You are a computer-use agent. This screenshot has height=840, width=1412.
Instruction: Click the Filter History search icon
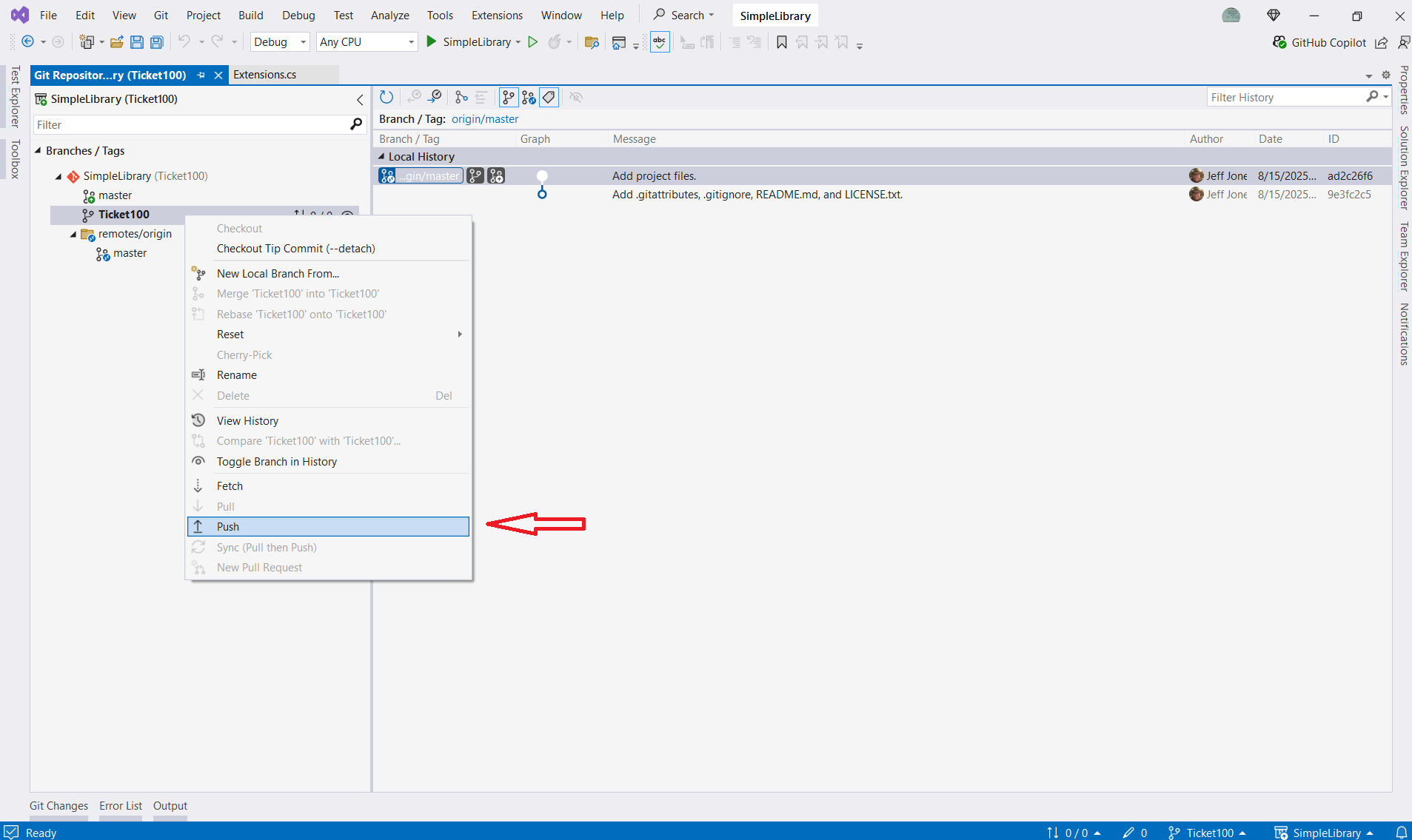[1372, 97]
